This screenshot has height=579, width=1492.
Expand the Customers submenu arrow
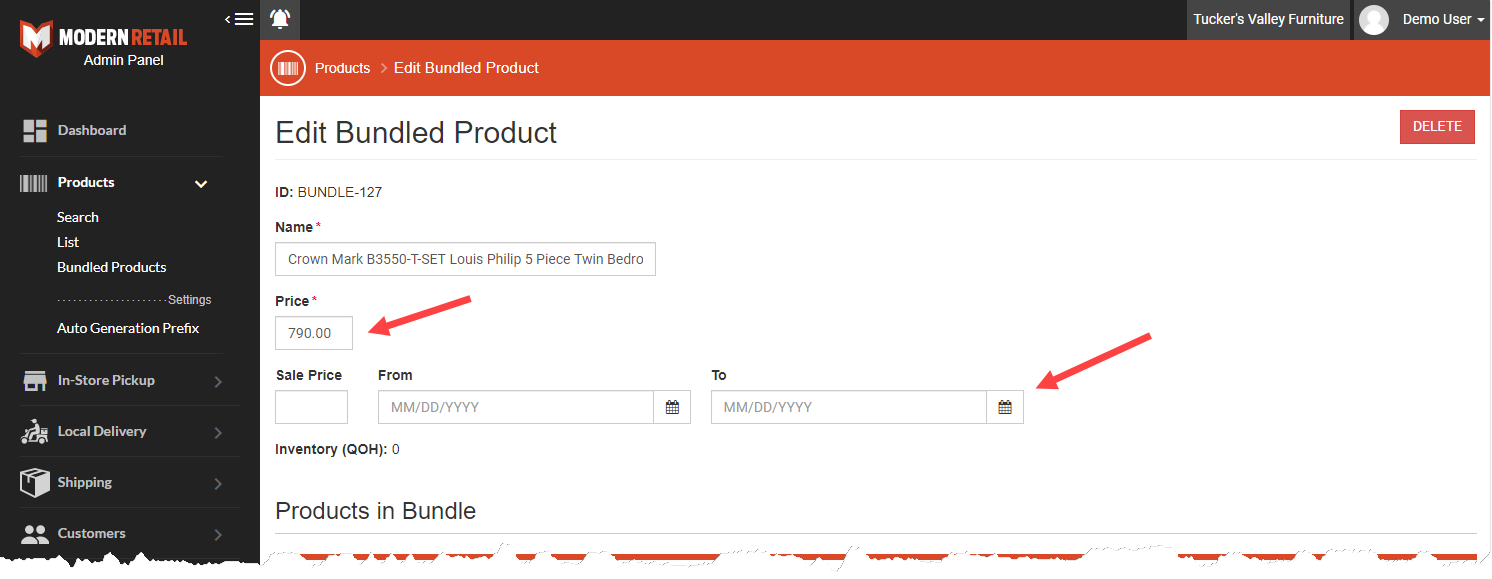pos(218,535)
